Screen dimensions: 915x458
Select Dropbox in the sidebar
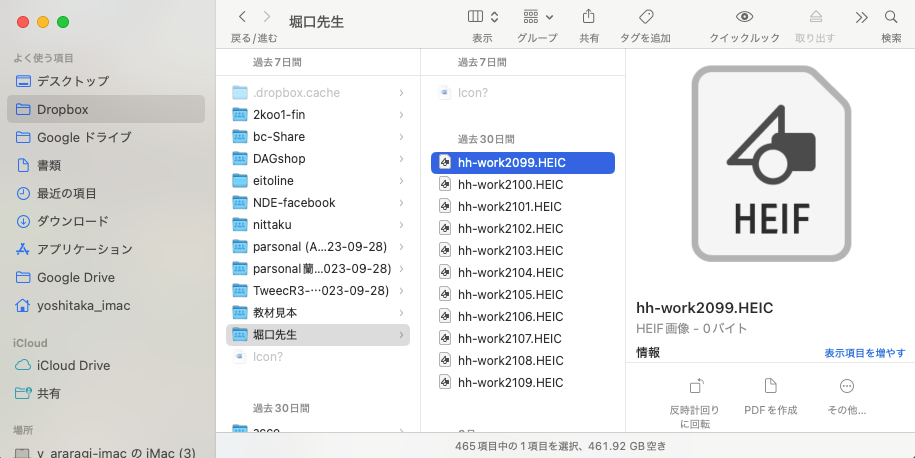[106, 109]
